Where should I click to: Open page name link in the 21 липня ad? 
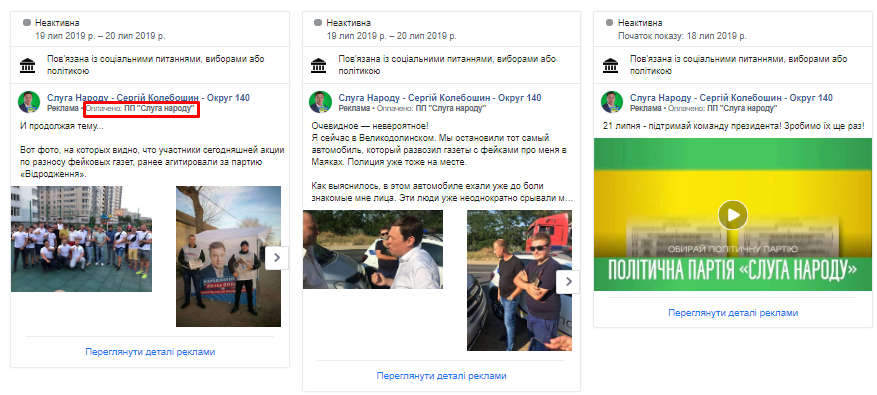[x=731, y=98]
